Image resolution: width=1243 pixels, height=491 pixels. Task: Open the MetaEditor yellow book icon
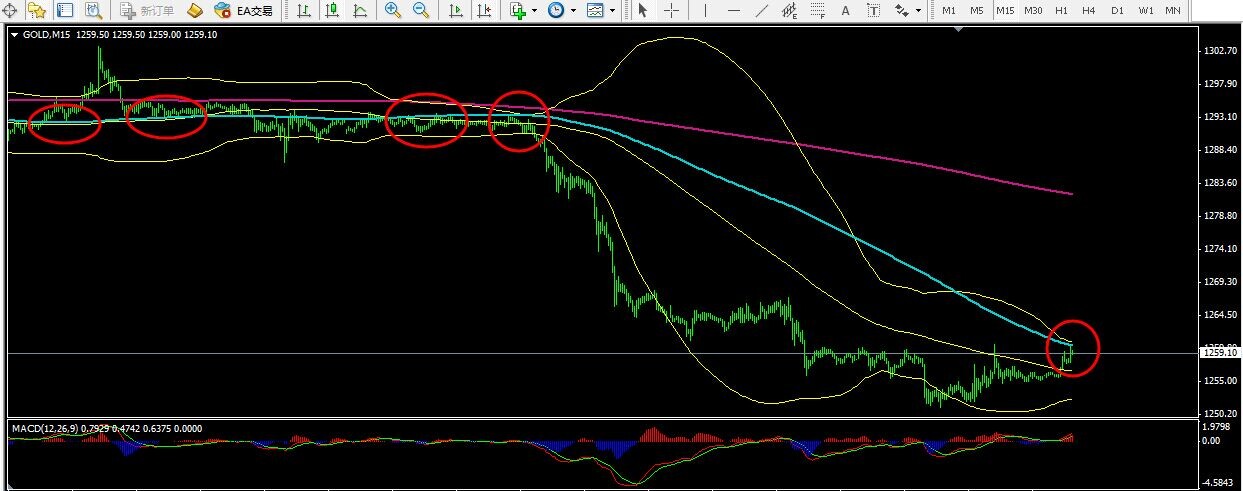coord(195,11)
